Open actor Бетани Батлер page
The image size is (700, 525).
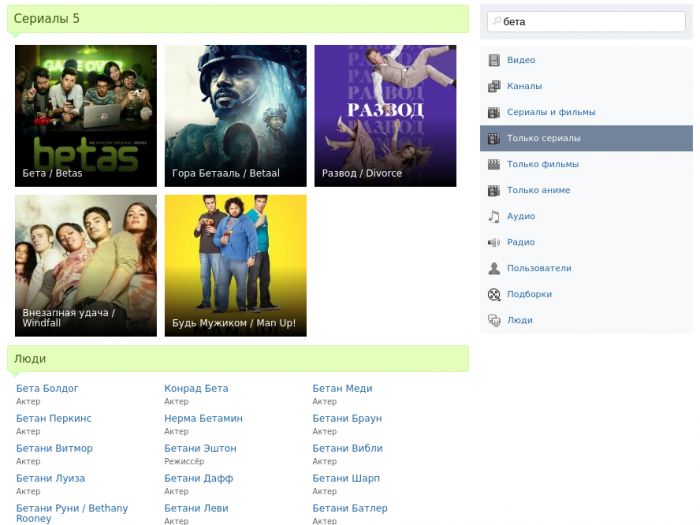click(x=350, y=508)
